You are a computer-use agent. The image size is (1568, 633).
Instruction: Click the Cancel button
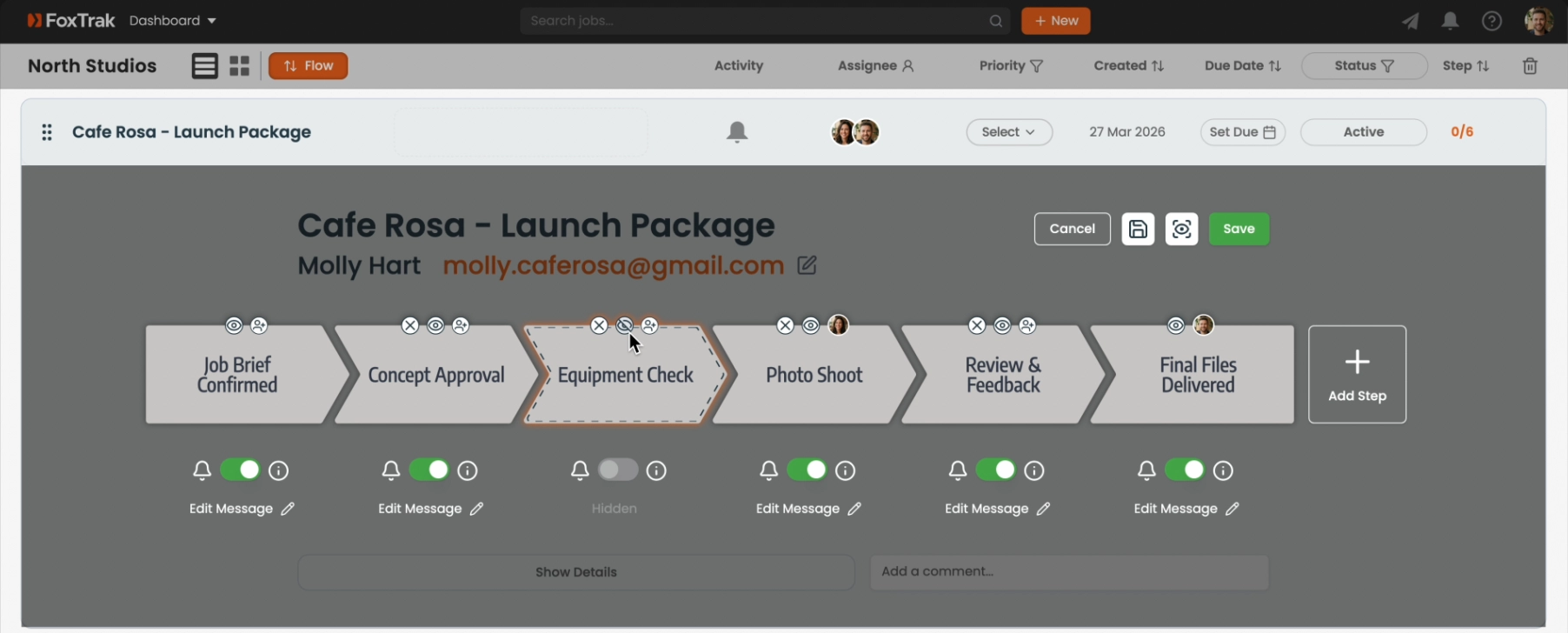1072,229
